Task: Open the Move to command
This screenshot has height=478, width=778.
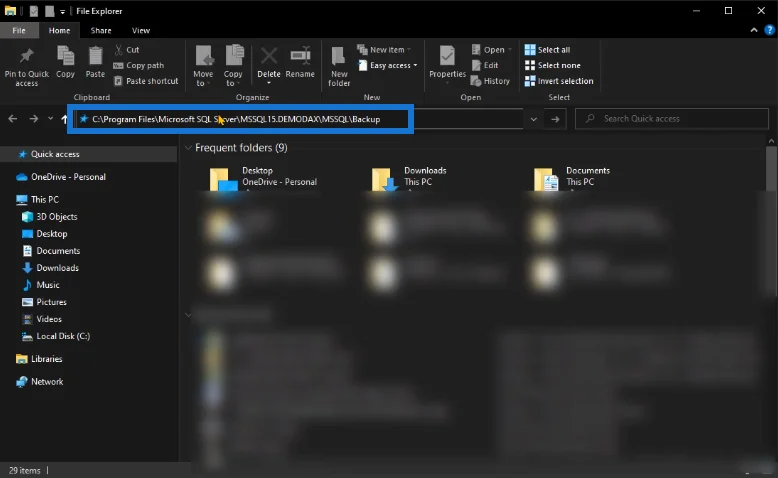Action: click(203, 66)
